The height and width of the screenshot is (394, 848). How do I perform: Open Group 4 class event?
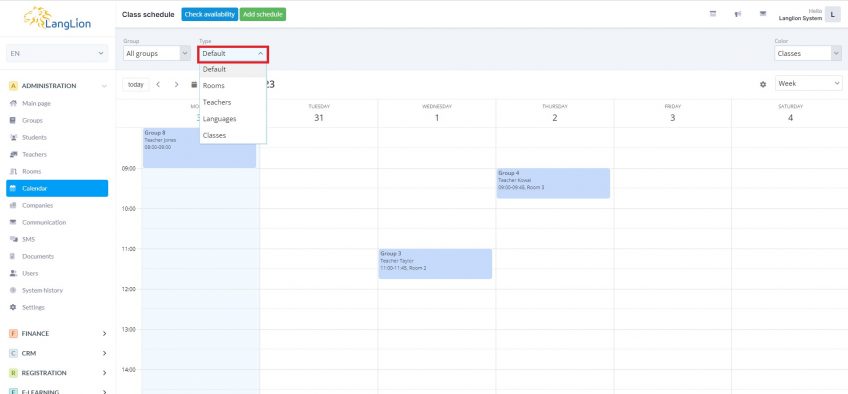(553, 183)
